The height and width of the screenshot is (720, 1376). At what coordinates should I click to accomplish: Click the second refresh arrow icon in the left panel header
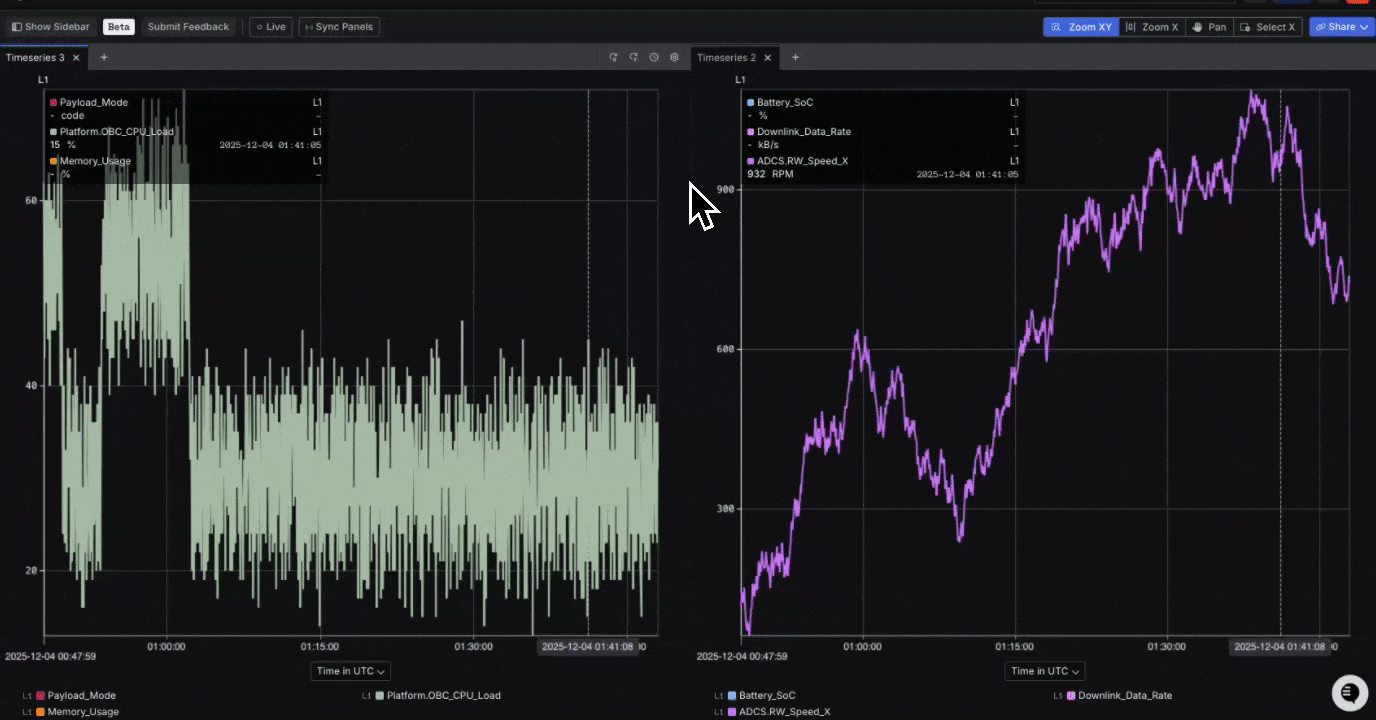coord(633,57)
